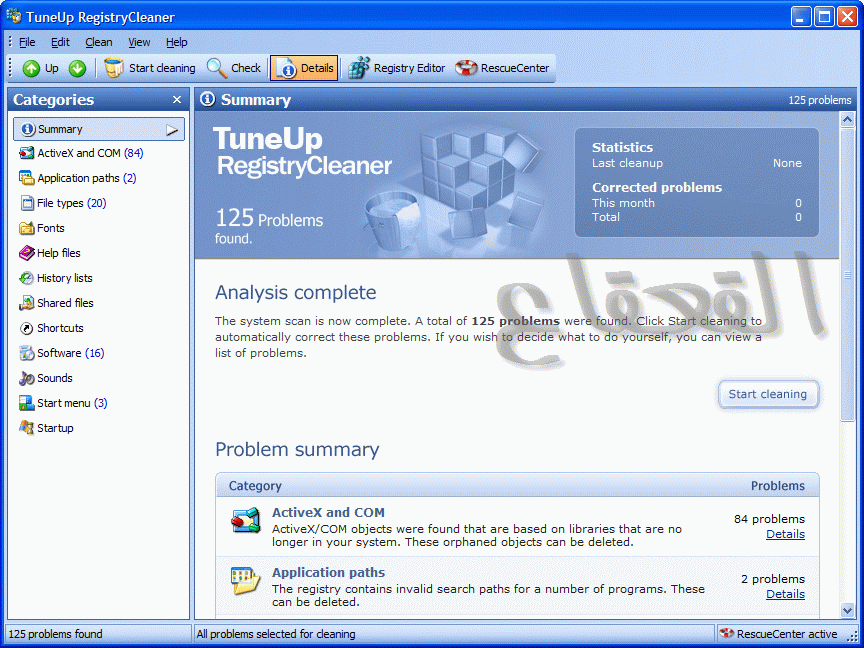Click 'This month' corrected problems label
Viewport: 864px width, 648px height.
(x=623, y=203)
